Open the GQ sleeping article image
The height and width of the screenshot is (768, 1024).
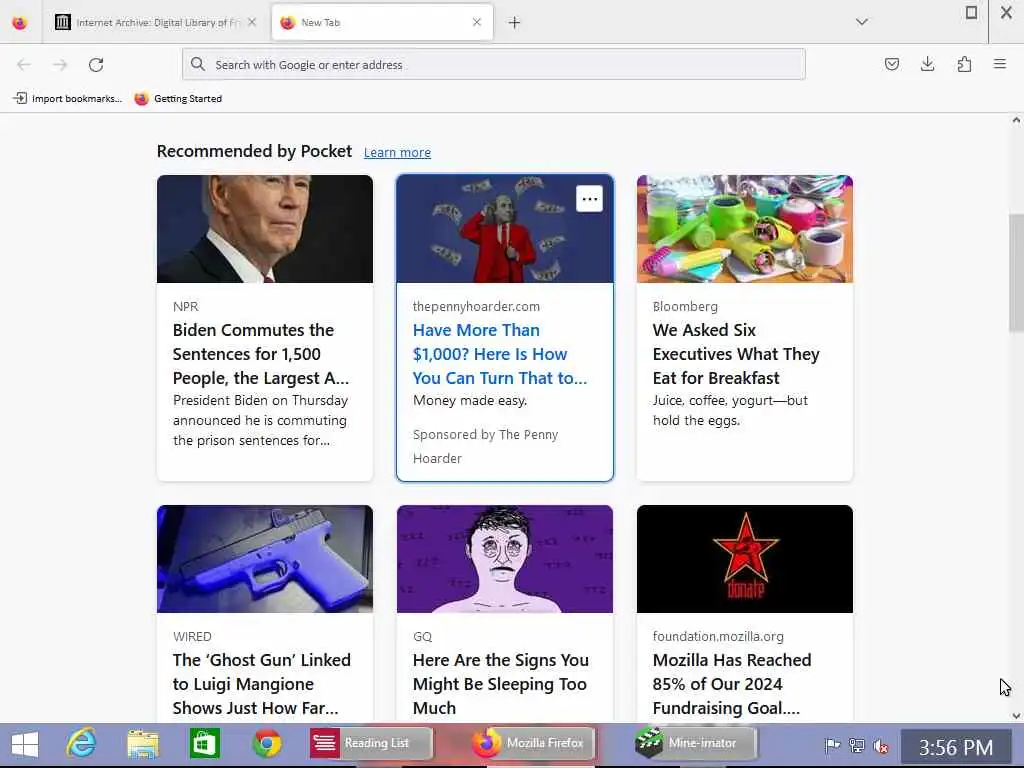[505, 559]
